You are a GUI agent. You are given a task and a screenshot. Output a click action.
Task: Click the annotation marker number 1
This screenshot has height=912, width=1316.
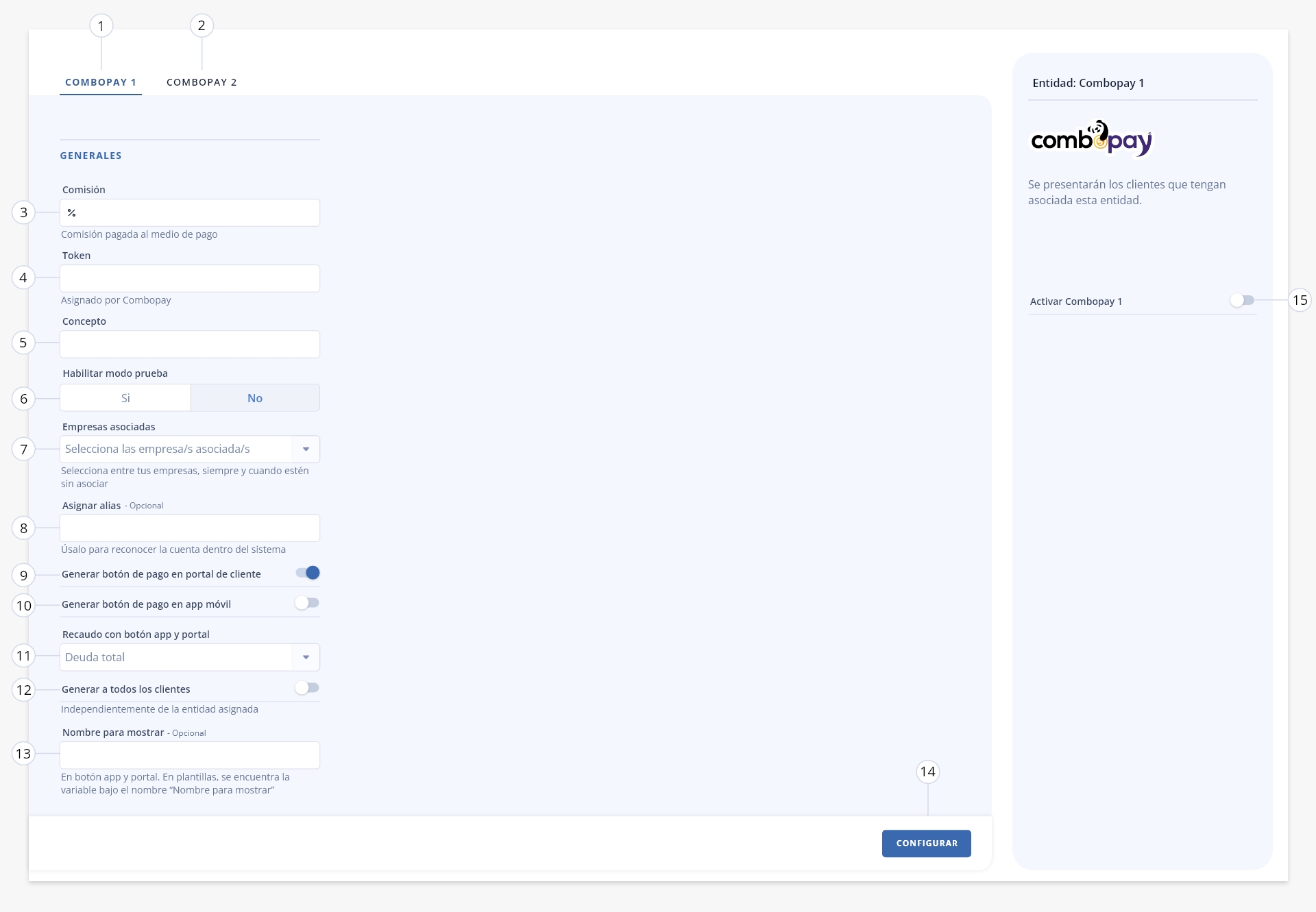(x=101, y=26)
